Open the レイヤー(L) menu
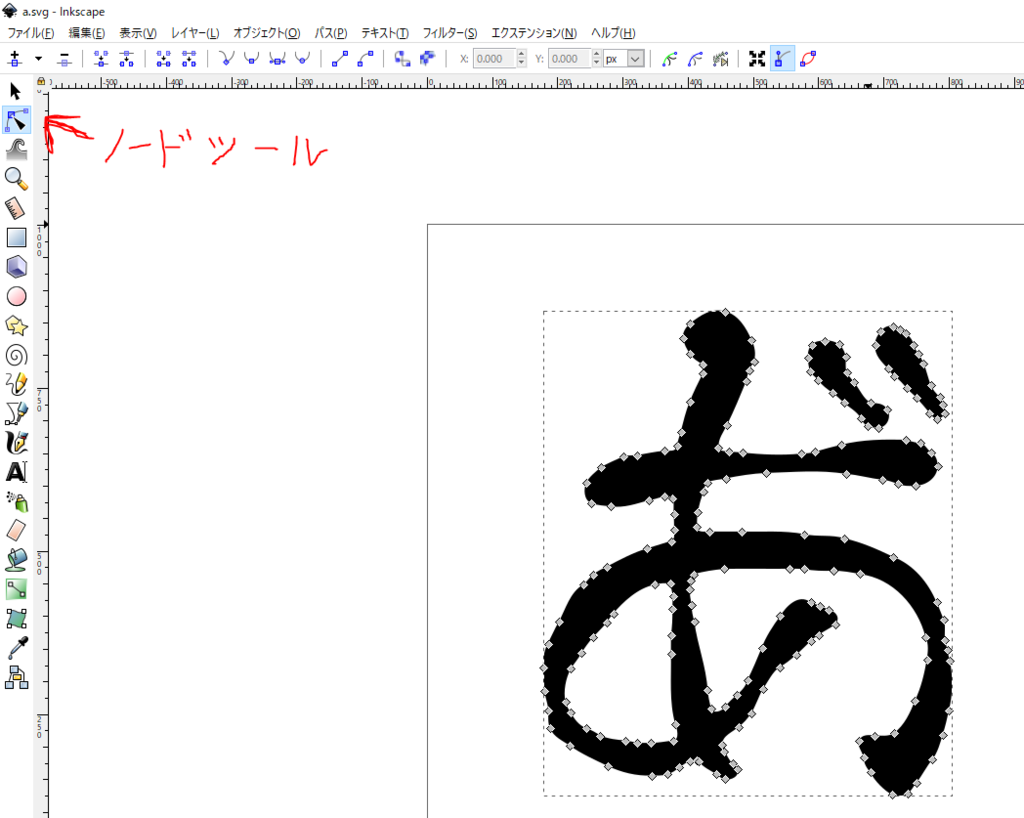The width and height of the screenshot is (1024, 818). (195, 33)
